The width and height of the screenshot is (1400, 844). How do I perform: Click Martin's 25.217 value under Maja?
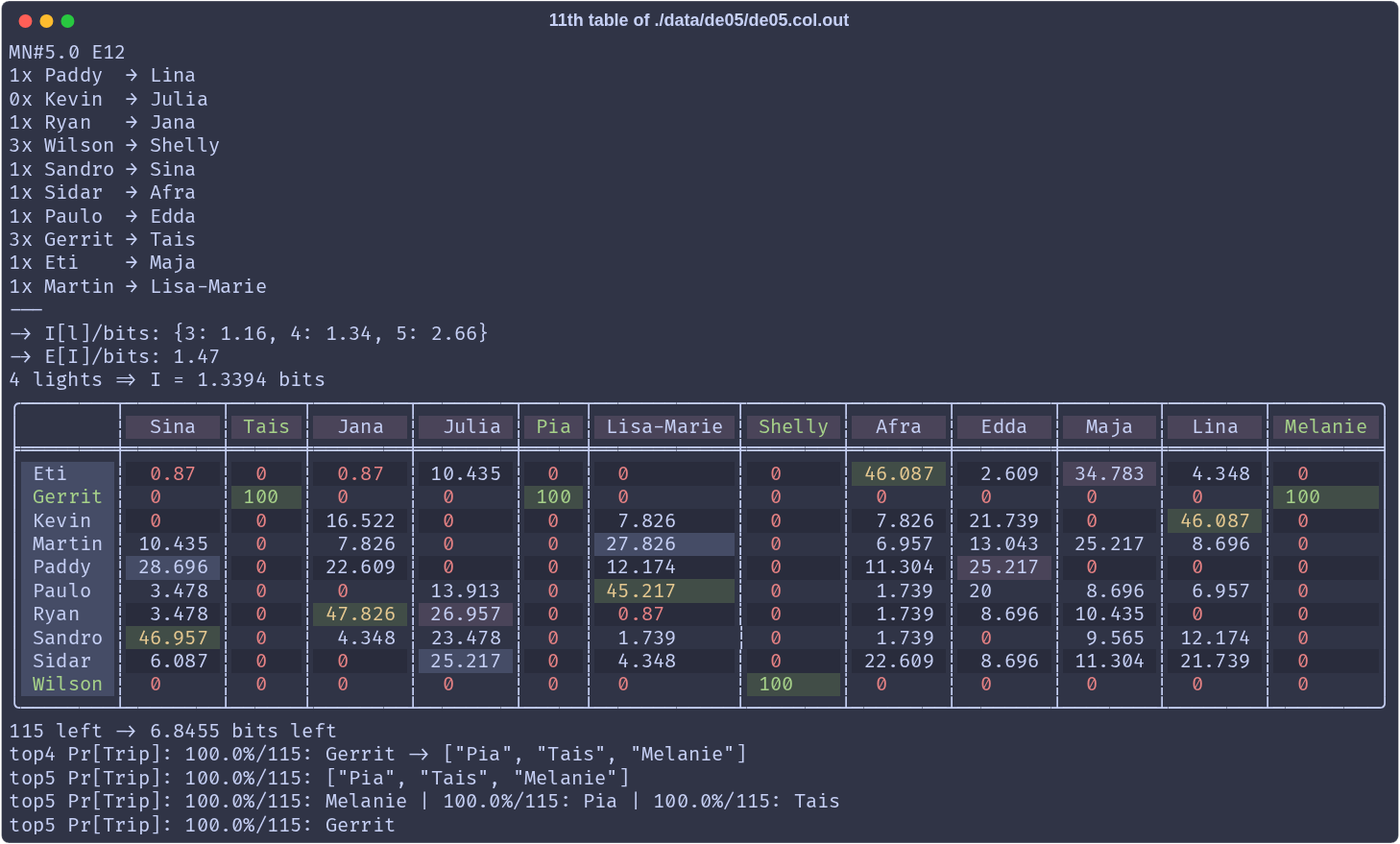[1110, 543]
